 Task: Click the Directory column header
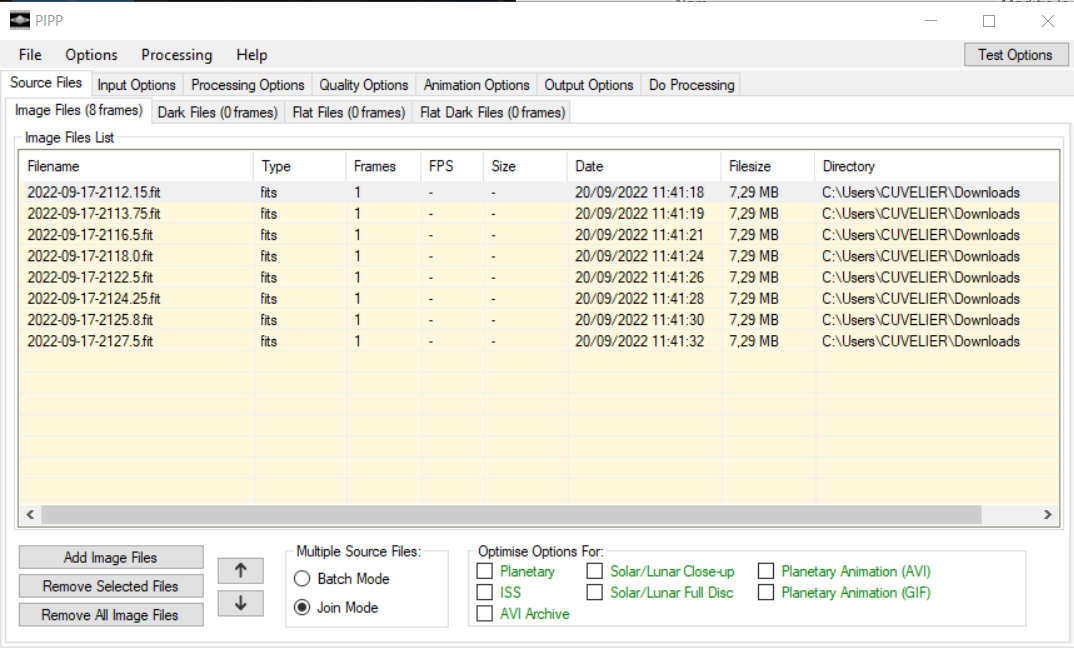tap(937, 166)
